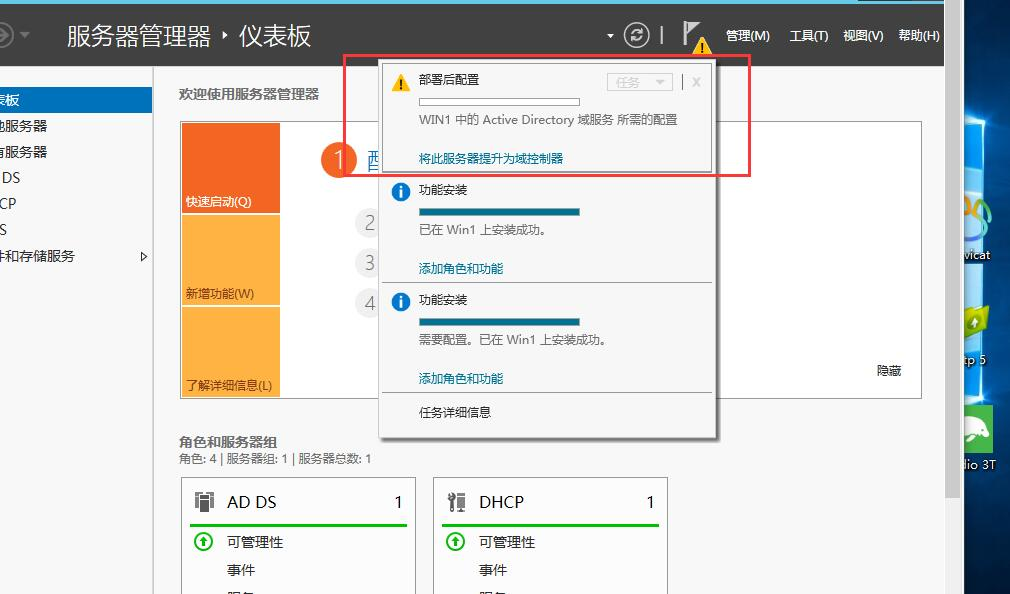1010x594 pixels.
Task: Open 事件 in the AD DS tile
Action: tap(241, 570)
